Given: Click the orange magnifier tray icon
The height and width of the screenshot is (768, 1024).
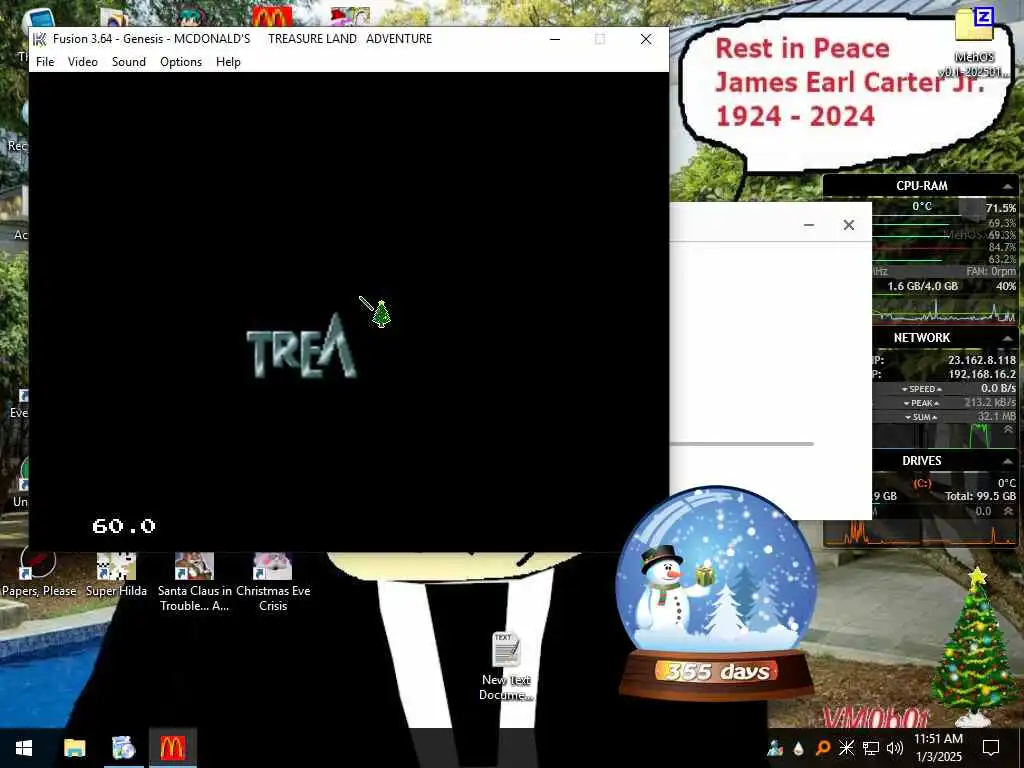Looking at the screenshot, I should (x=823, y=748).
